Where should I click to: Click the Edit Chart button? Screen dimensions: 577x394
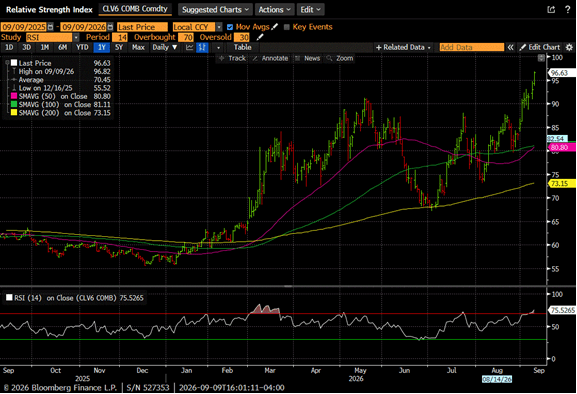(540, 47)
